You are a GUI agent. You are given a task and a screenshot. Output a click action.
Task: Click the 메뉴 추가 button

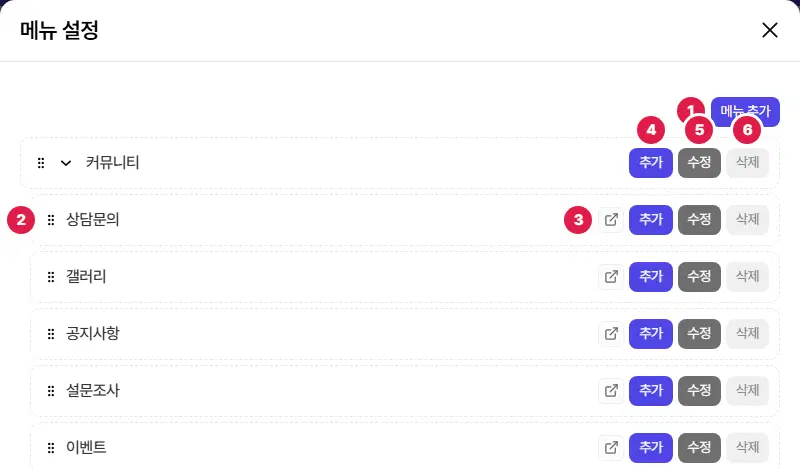745,111
